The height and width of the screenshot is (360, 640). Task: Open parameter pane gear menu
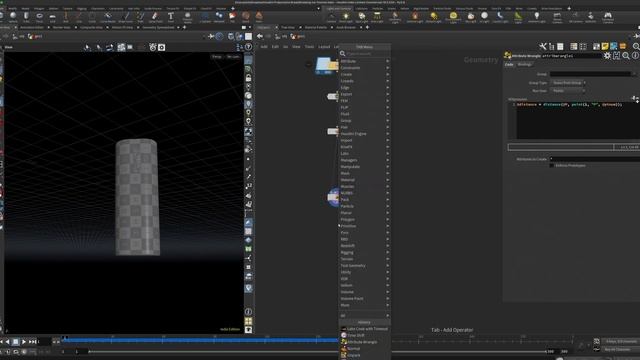[x=607, y=55]
